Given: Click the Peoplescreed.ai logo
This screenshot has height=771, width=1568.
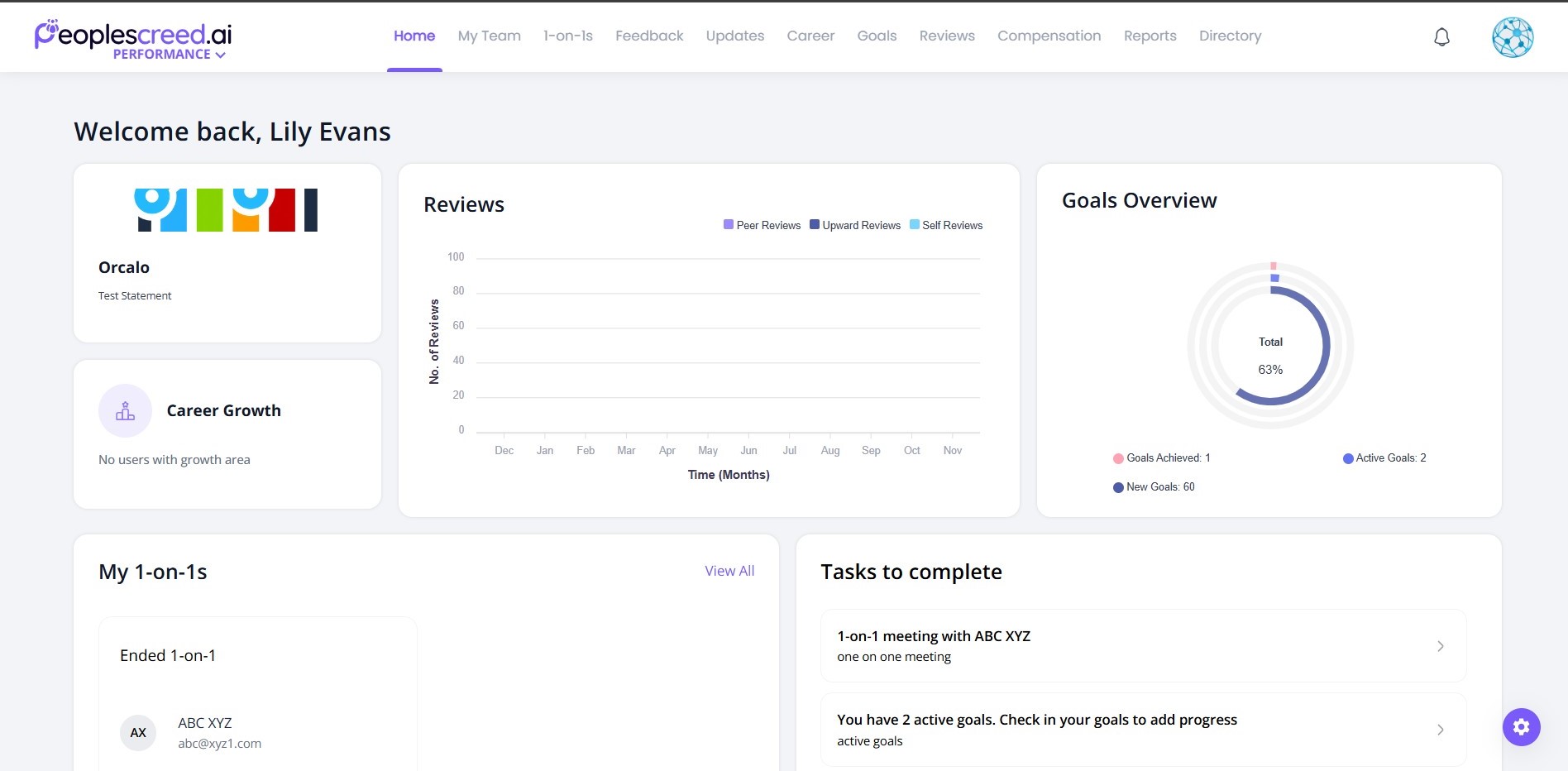Looking at the screenshot, I should [x=132, y=35].
